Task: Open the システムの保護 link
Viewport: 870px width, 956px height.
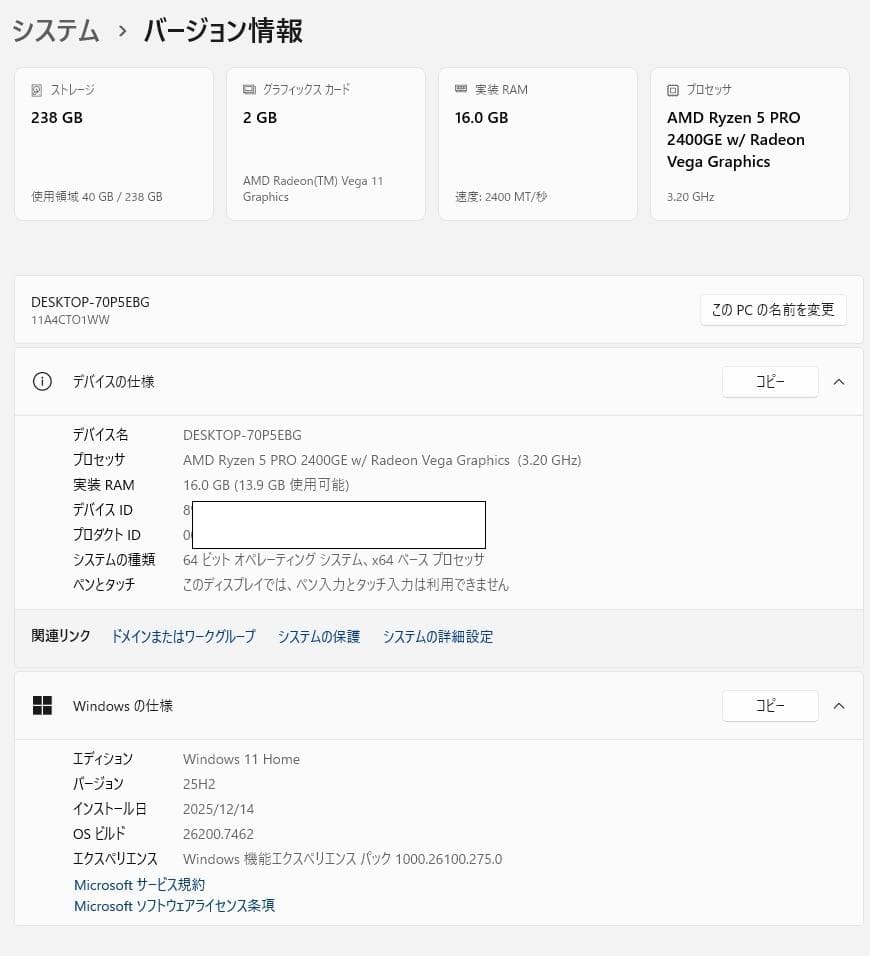Action: click(x=318, y=636)
